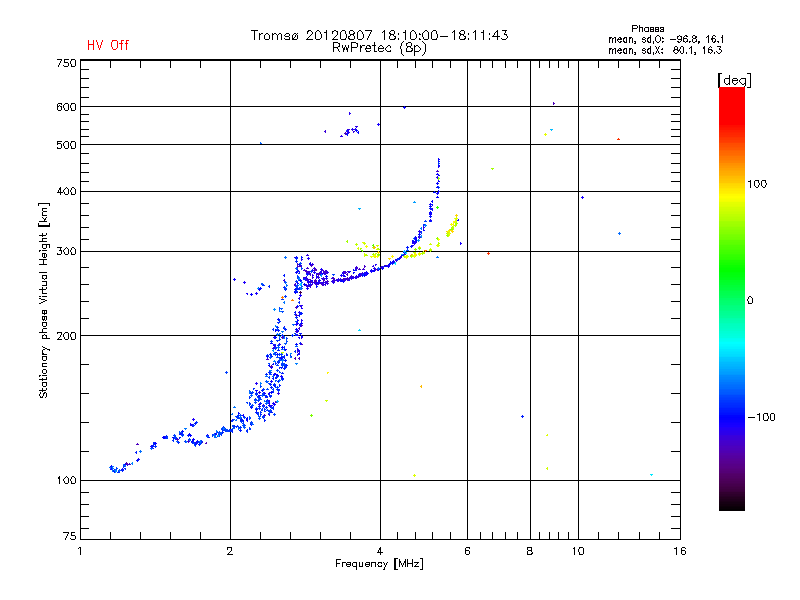Click the '[deg]' colorbar label

tap(734, 80)
